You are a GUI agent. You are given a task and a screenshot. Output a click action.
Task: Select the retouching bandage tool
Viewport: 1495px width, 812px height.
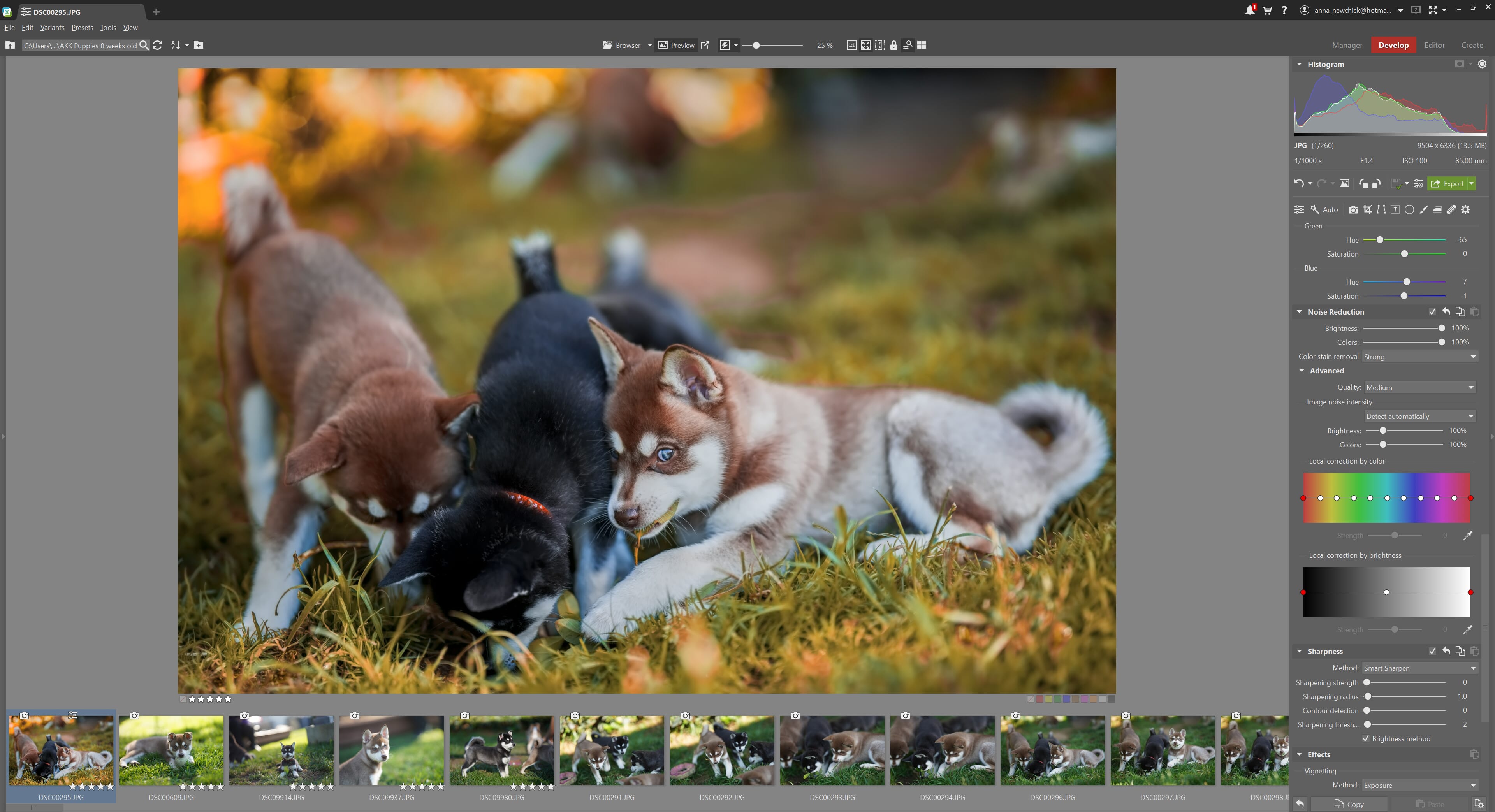(x=1451, y=209)
